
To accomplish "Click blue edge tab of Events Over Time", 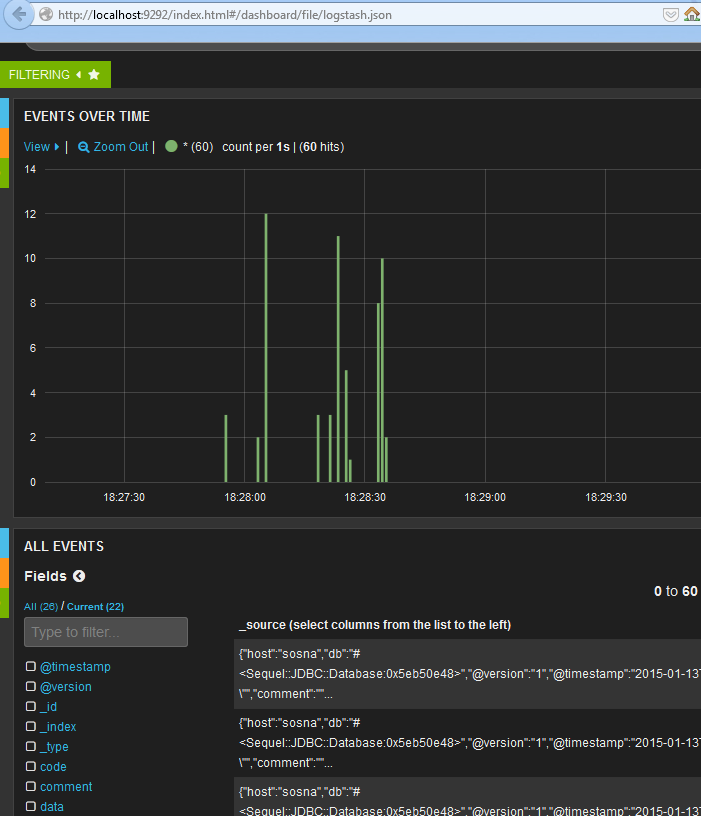I will (4, 113).
